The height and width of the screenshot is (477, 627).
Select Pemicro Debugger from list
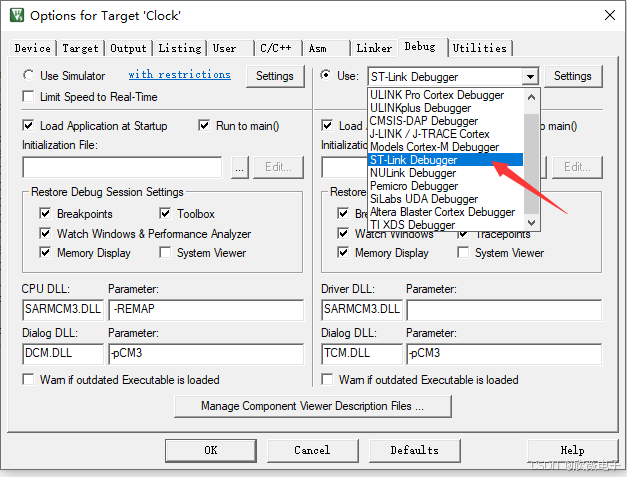click(445, 186)
